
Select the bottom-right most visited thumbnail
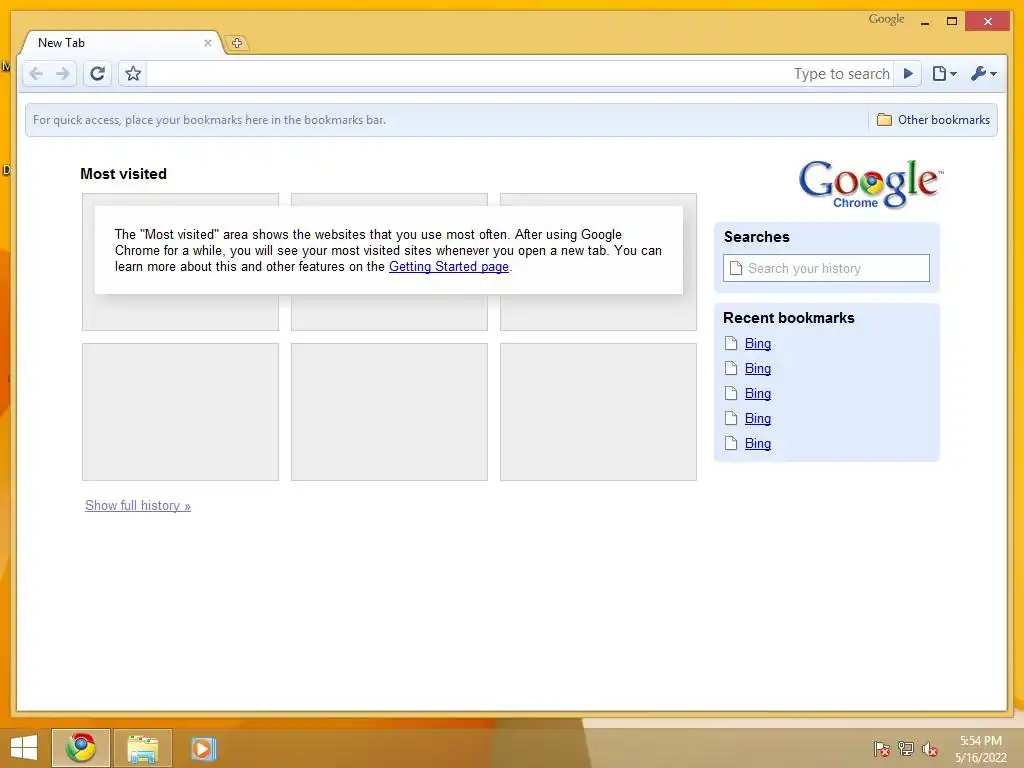click(x=598, y=412)
